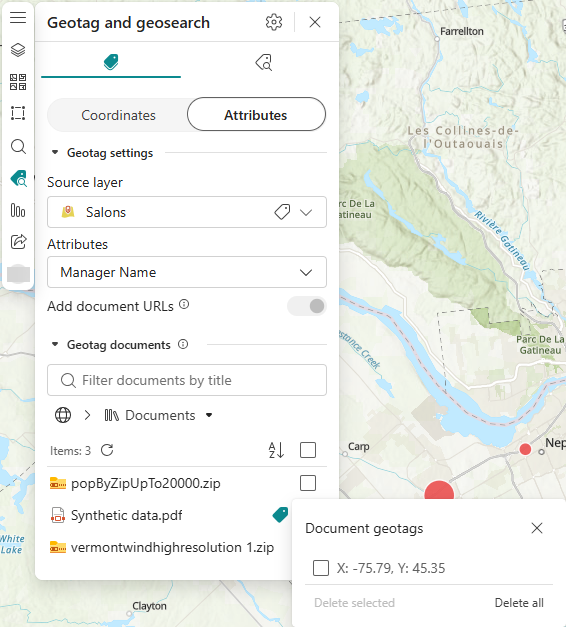Select Synthetic data.pdf file name
The width and height of the screenshot is (566, 627).
coord(126,515)
